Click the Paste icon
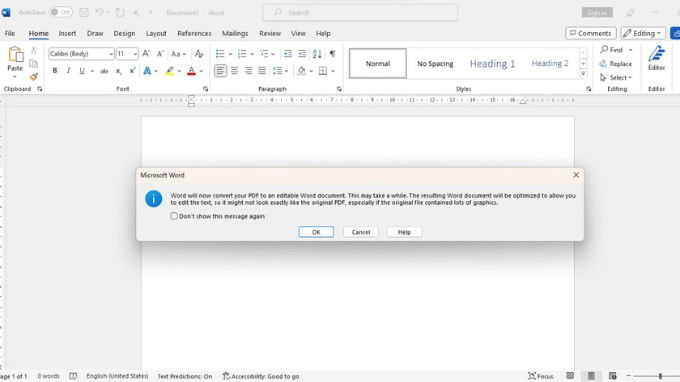This screenshot has width=680, height=382. coord(16,55)
